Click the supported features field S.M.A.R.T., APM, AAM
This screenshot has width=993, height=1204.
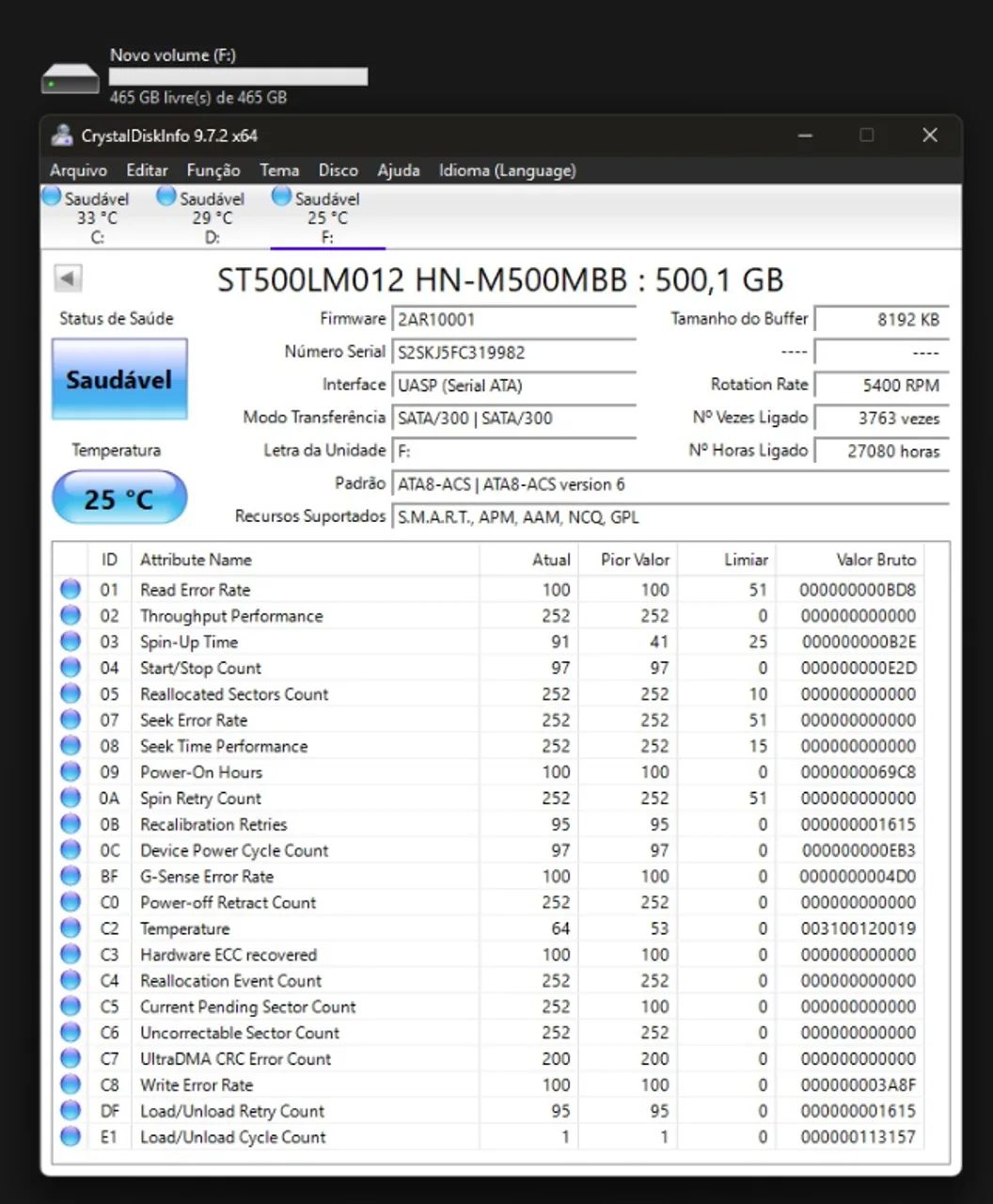[x=670, y=516]
